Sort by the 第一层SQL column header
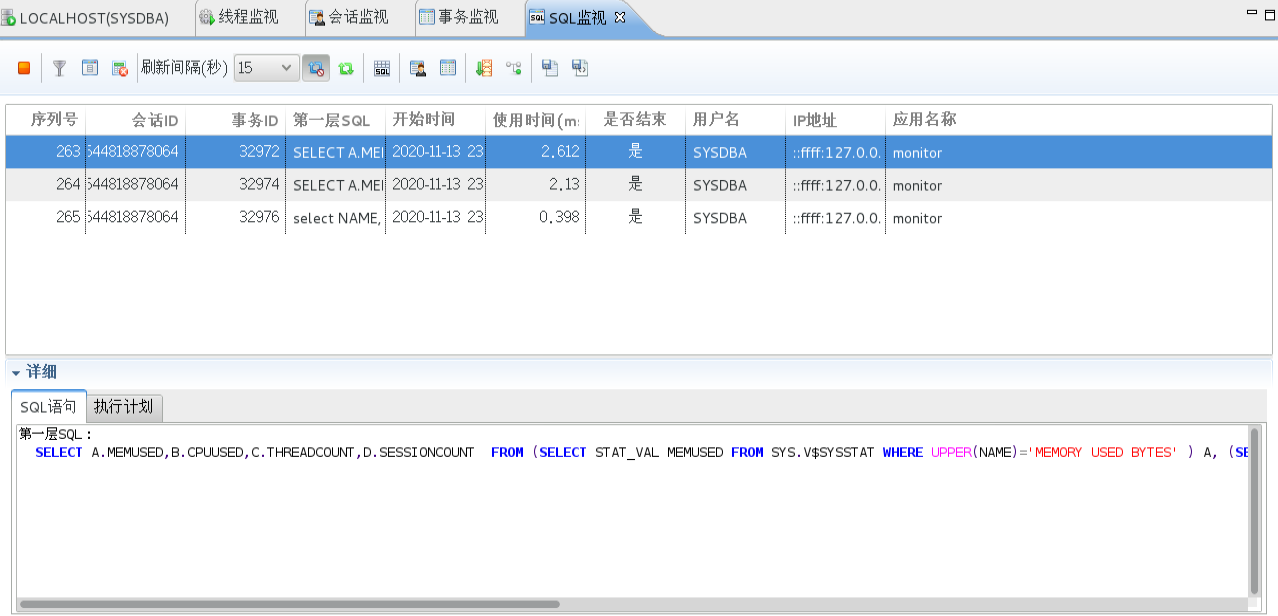The width and height of the screenshot is (1278, 616). click(336, 120)
